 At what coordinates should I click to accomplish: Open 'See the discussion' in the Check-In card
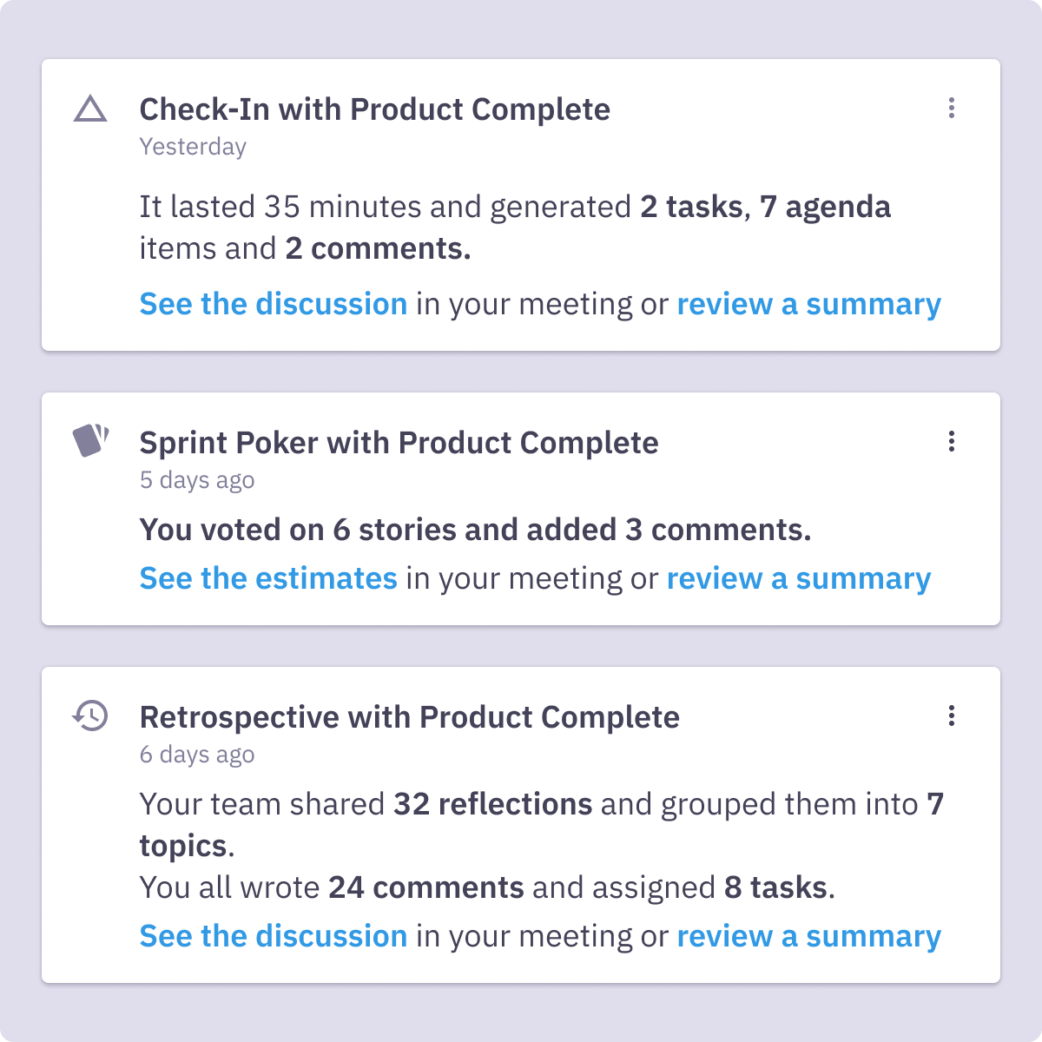pos(273,304)
